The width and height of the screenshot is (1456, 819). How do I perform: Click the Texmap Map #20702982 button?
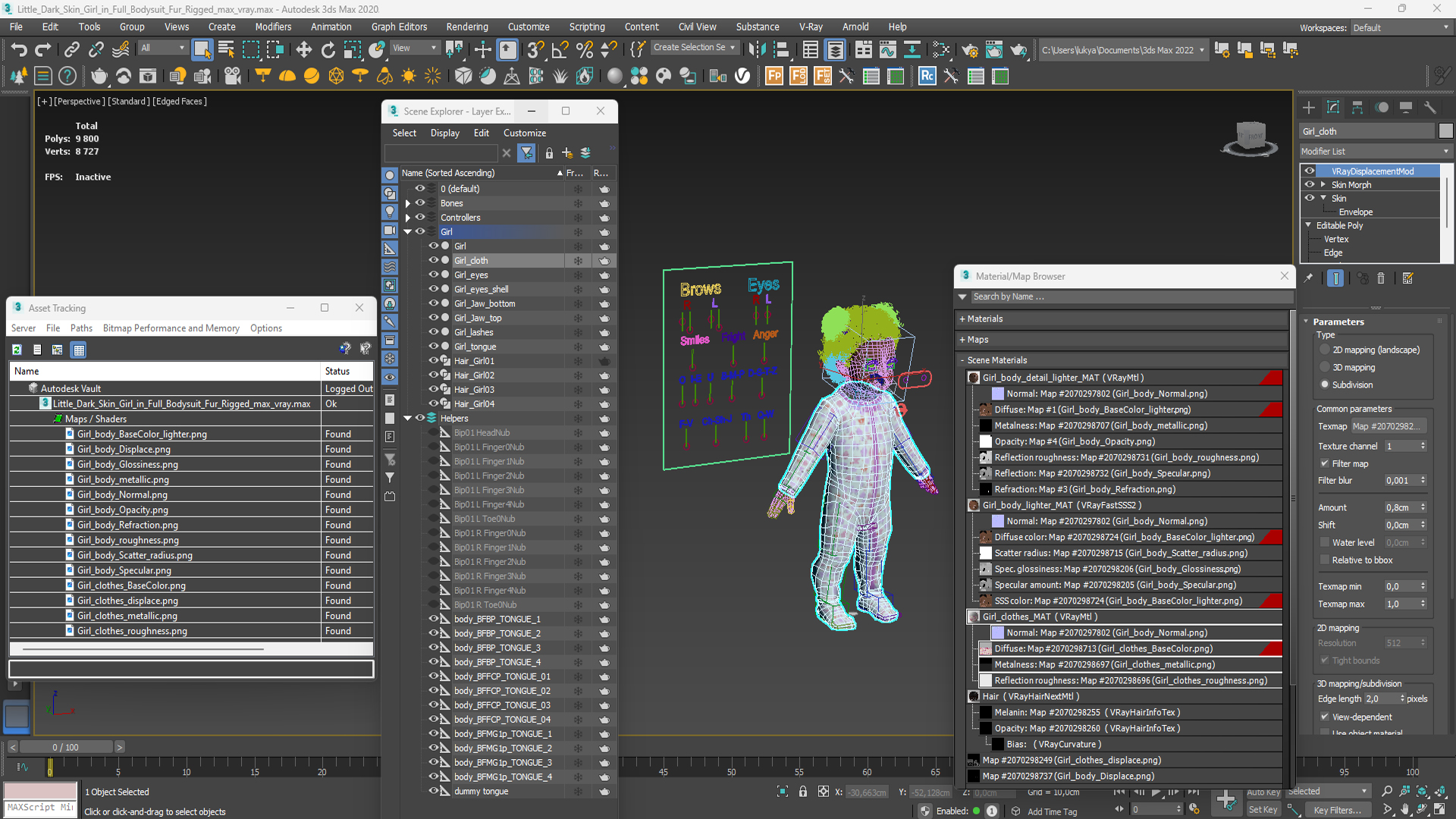pos(1389,426)
